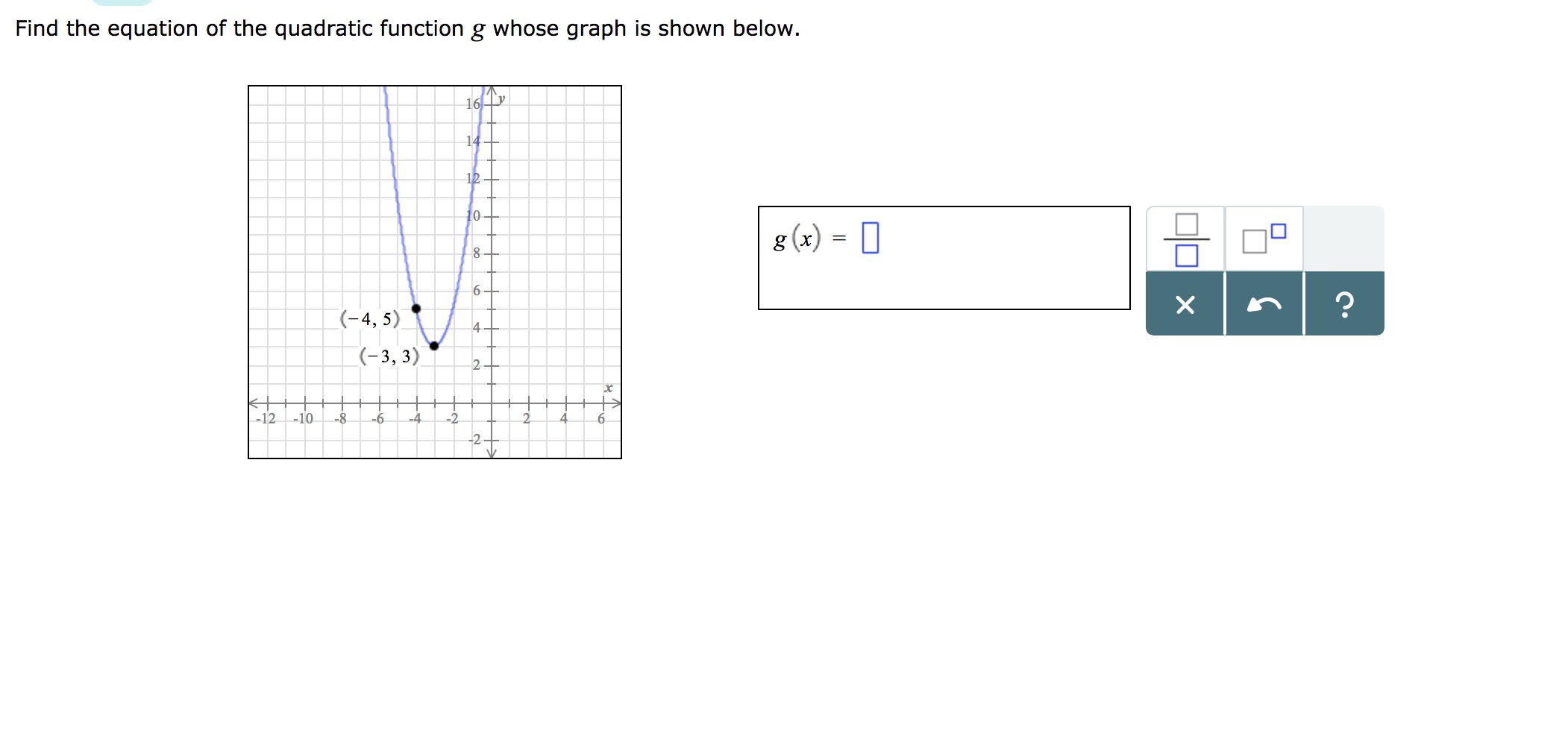Insert an exponent superscript template
The width and height of the screenshot is (1568, 747).
[1264, 239]
